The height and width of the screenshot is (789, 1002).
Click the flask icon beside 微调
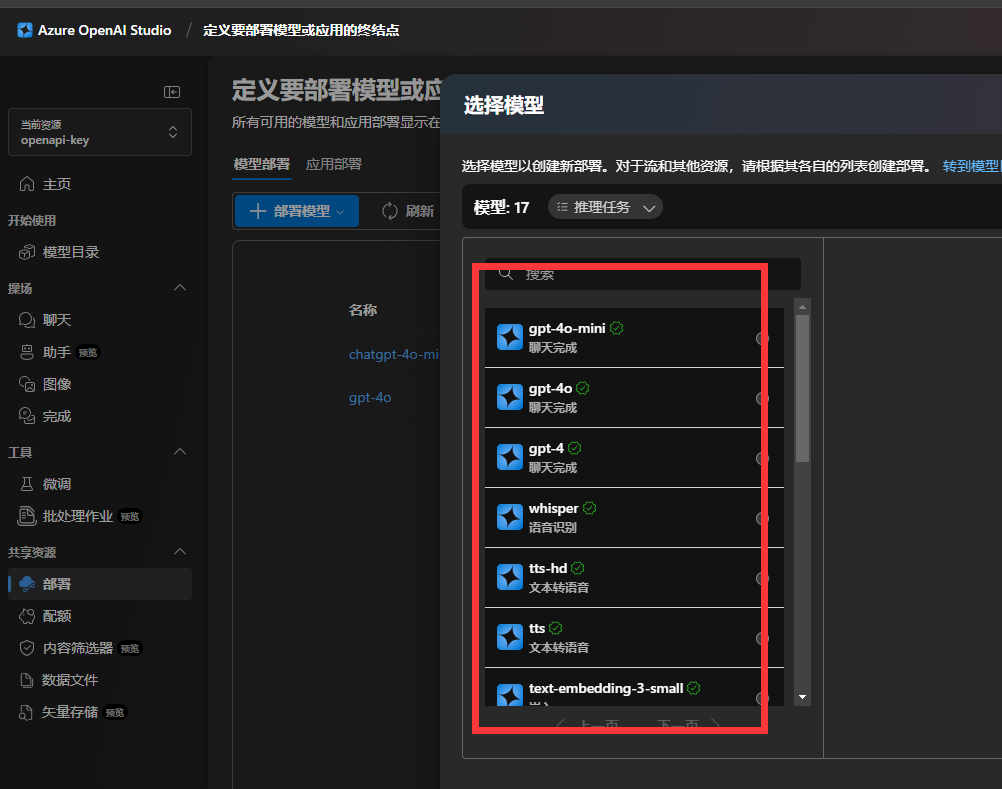[27, 484]
